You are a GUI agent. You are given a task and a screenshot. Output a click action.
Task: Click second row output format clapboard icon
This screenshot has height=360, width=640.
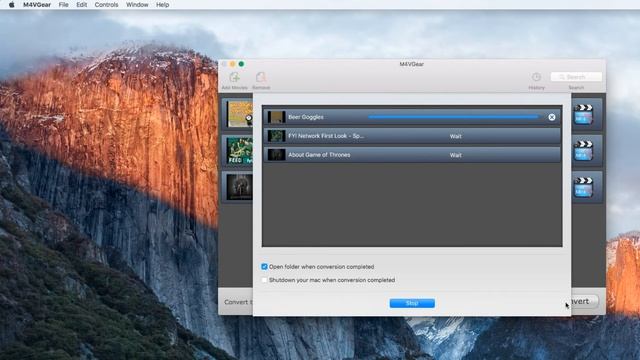[583, 151]
